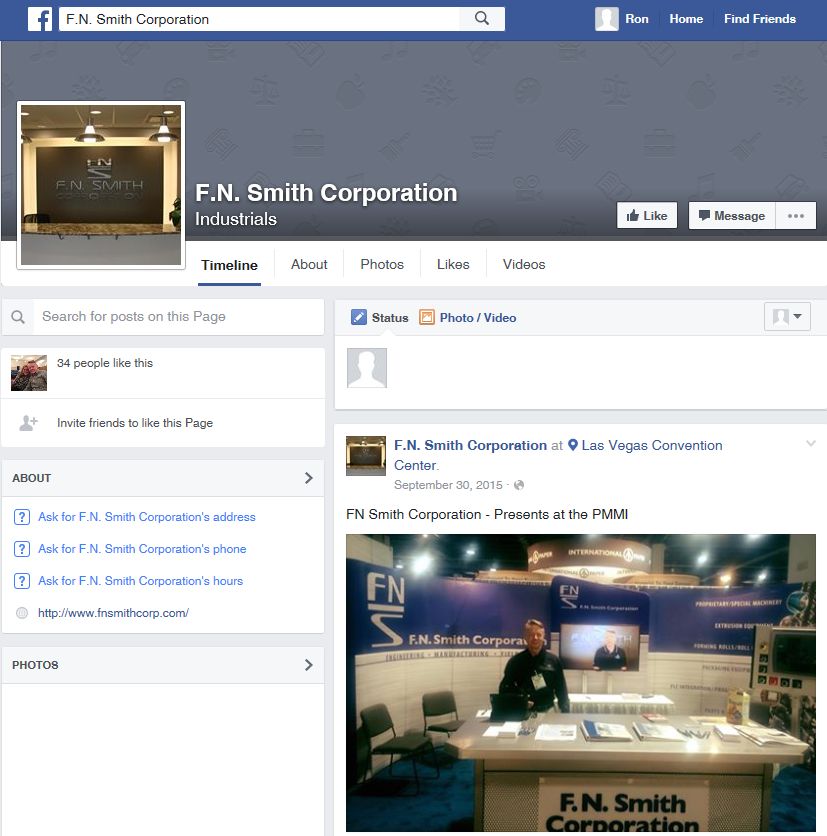Click the Industrials category text
This screenshot has width=827, height=836.
pyautogui.click(x=236, y=219)
